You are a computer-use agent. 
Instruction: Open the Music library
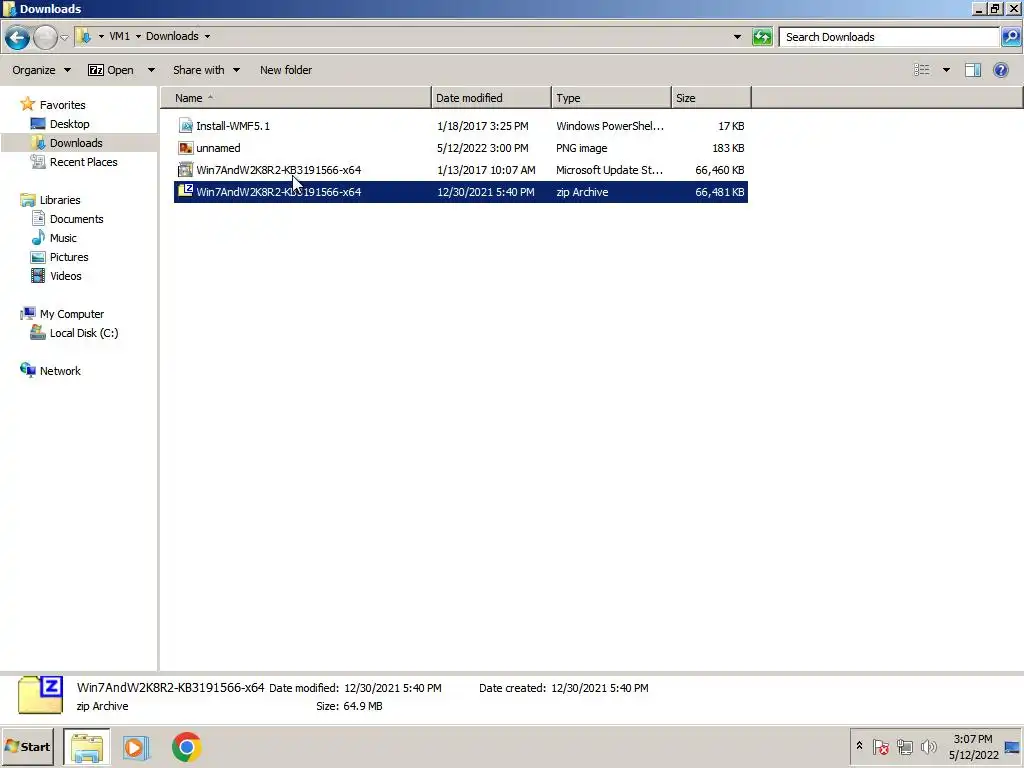click(63, 238)
